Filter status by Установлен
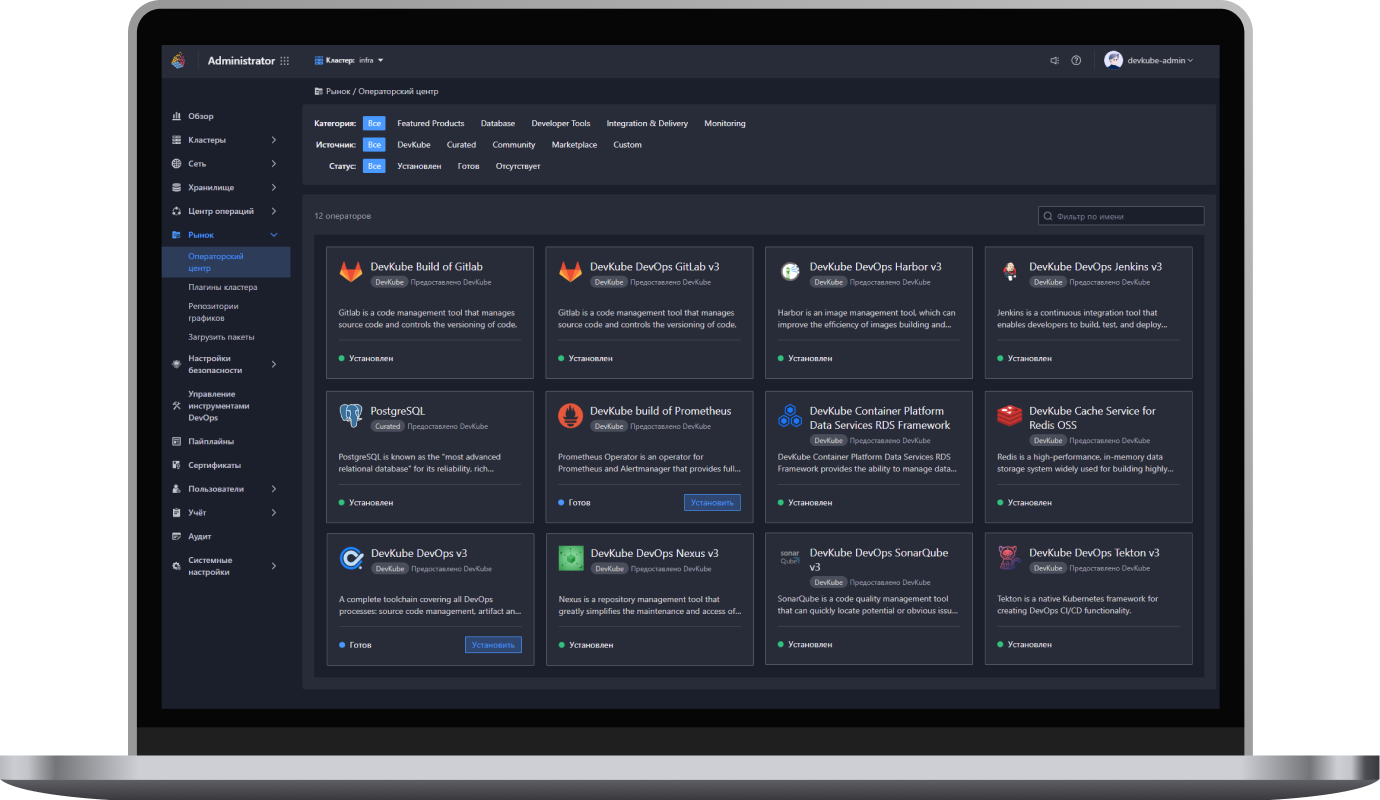Screen dimensions: 1380x800 [x=419, y=166]
